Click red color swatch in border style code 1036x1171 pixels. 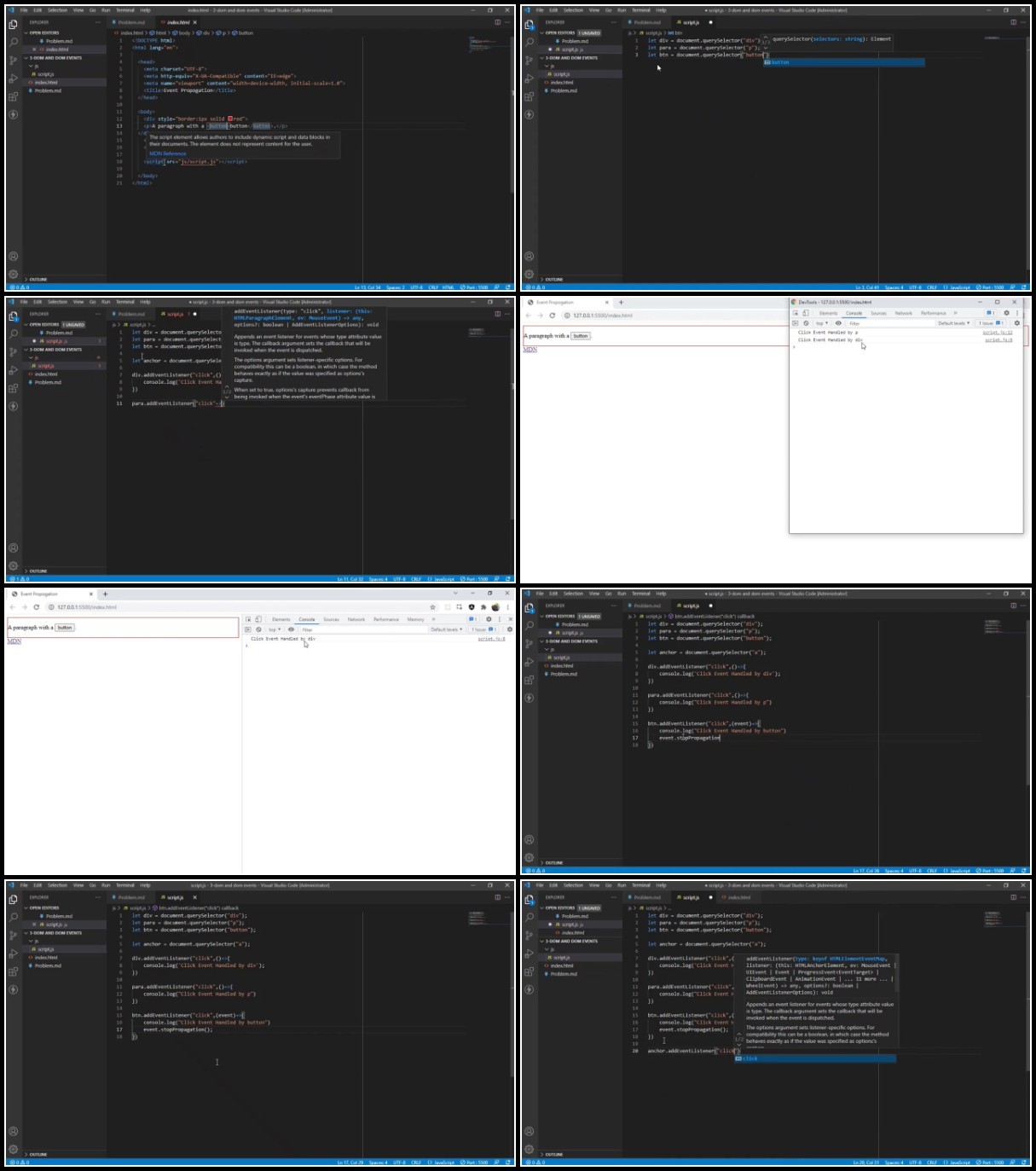pyautogui.click(x=230, y=119)
